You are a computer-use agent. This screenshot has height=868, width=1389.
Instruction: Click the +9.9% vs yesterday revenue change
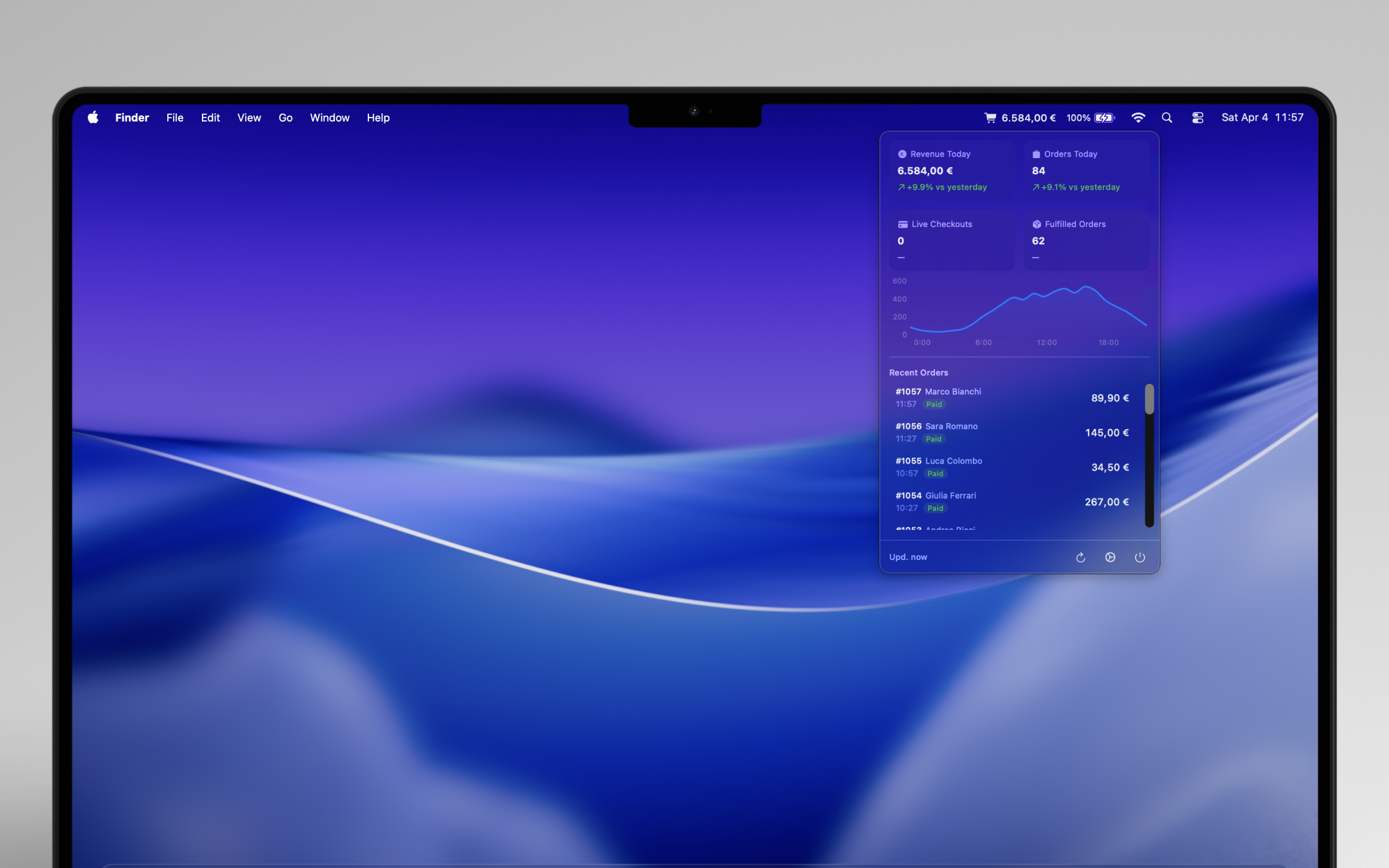point(942,187)
